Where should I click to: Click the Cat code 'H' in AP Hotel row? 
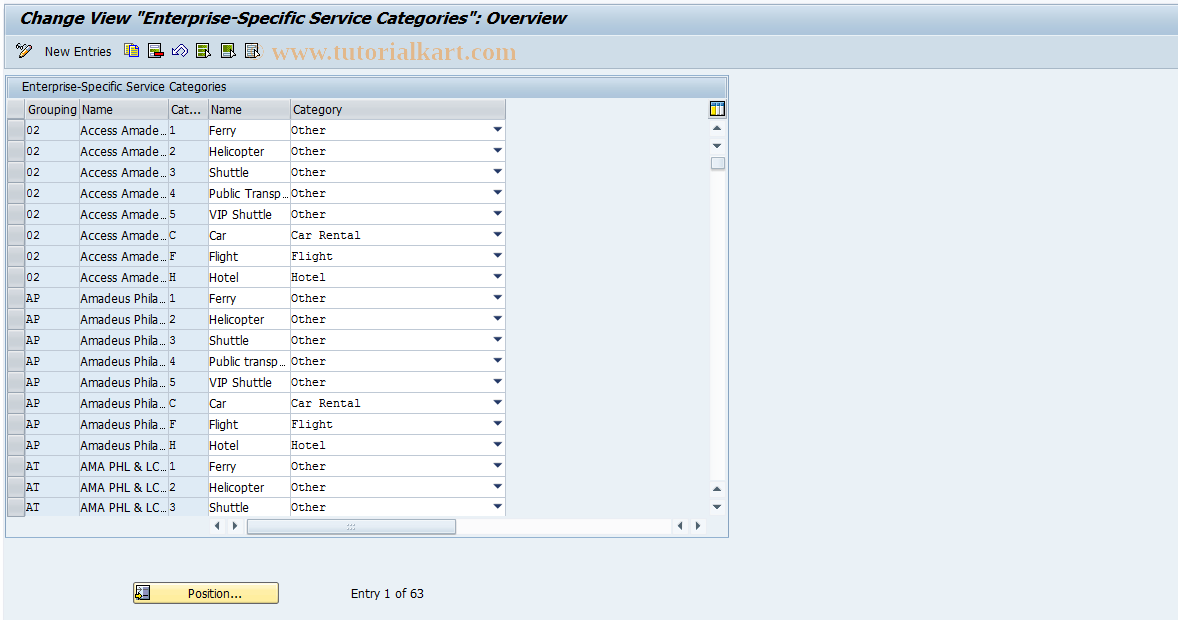click(187, 446)
